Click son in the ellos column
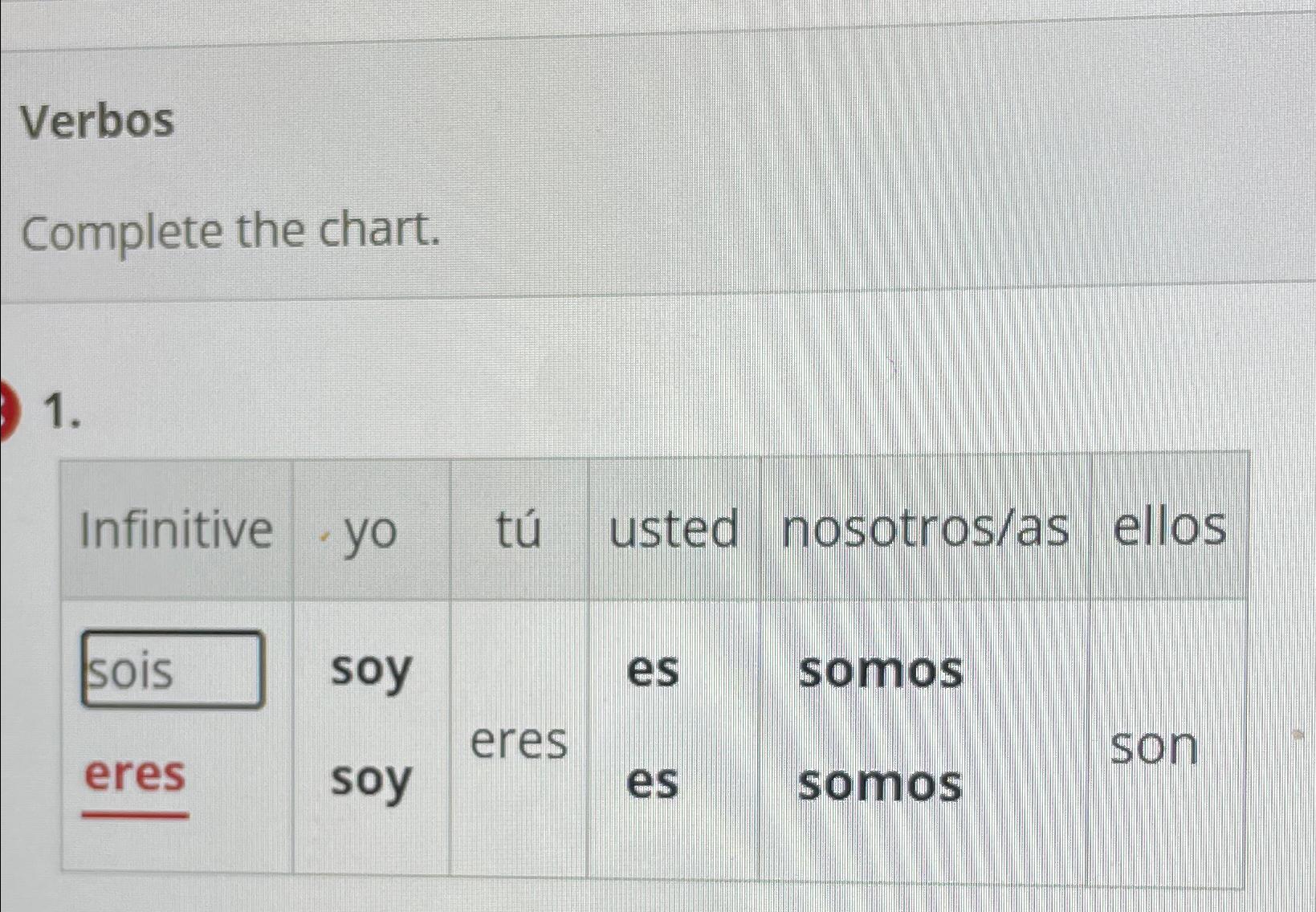 click(1154, 747)
